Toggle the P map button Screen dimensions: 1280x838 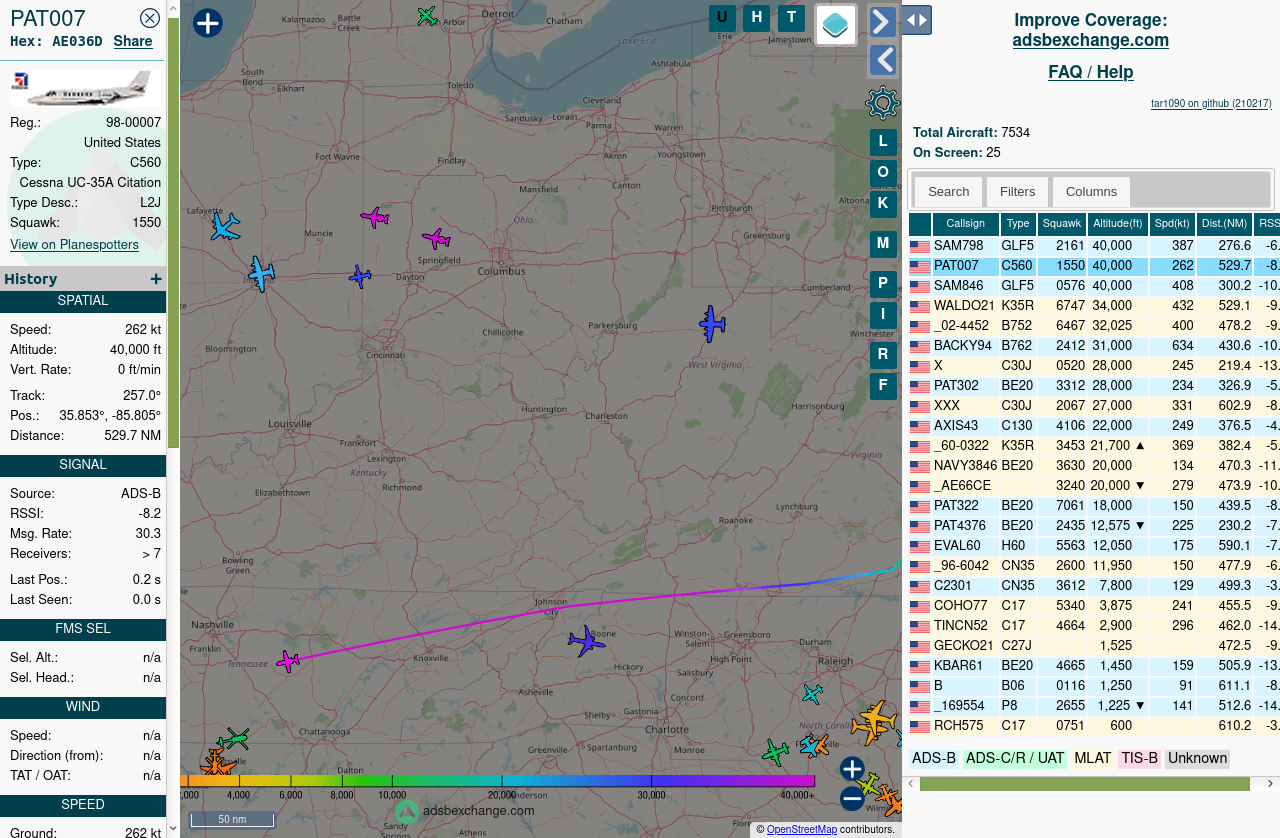883,284
